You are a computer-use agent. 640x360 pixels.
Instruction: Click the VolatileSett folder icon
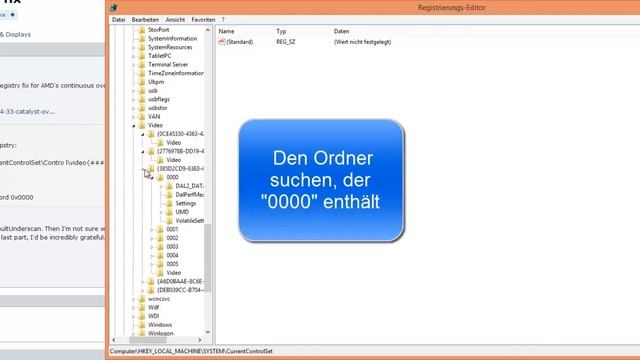tap(169, 221)
